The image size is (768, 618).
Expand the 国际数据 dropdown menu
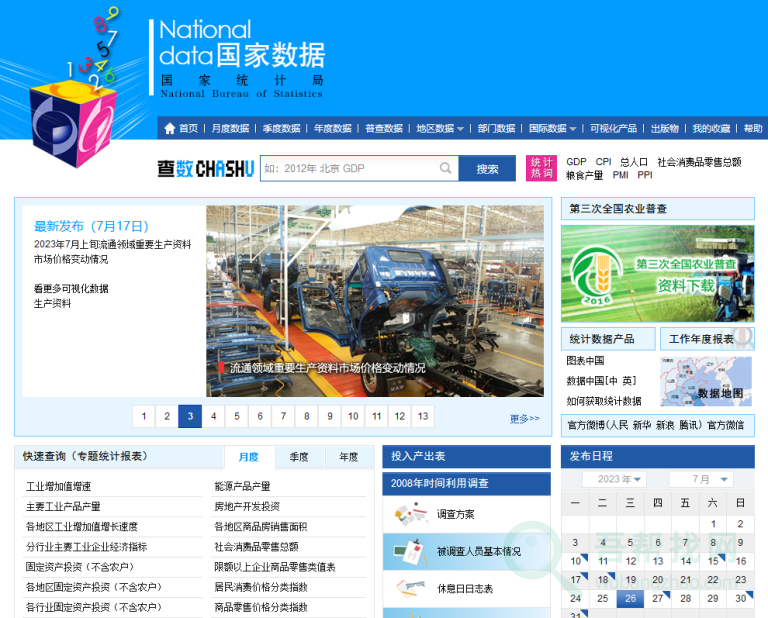[553, 129]
